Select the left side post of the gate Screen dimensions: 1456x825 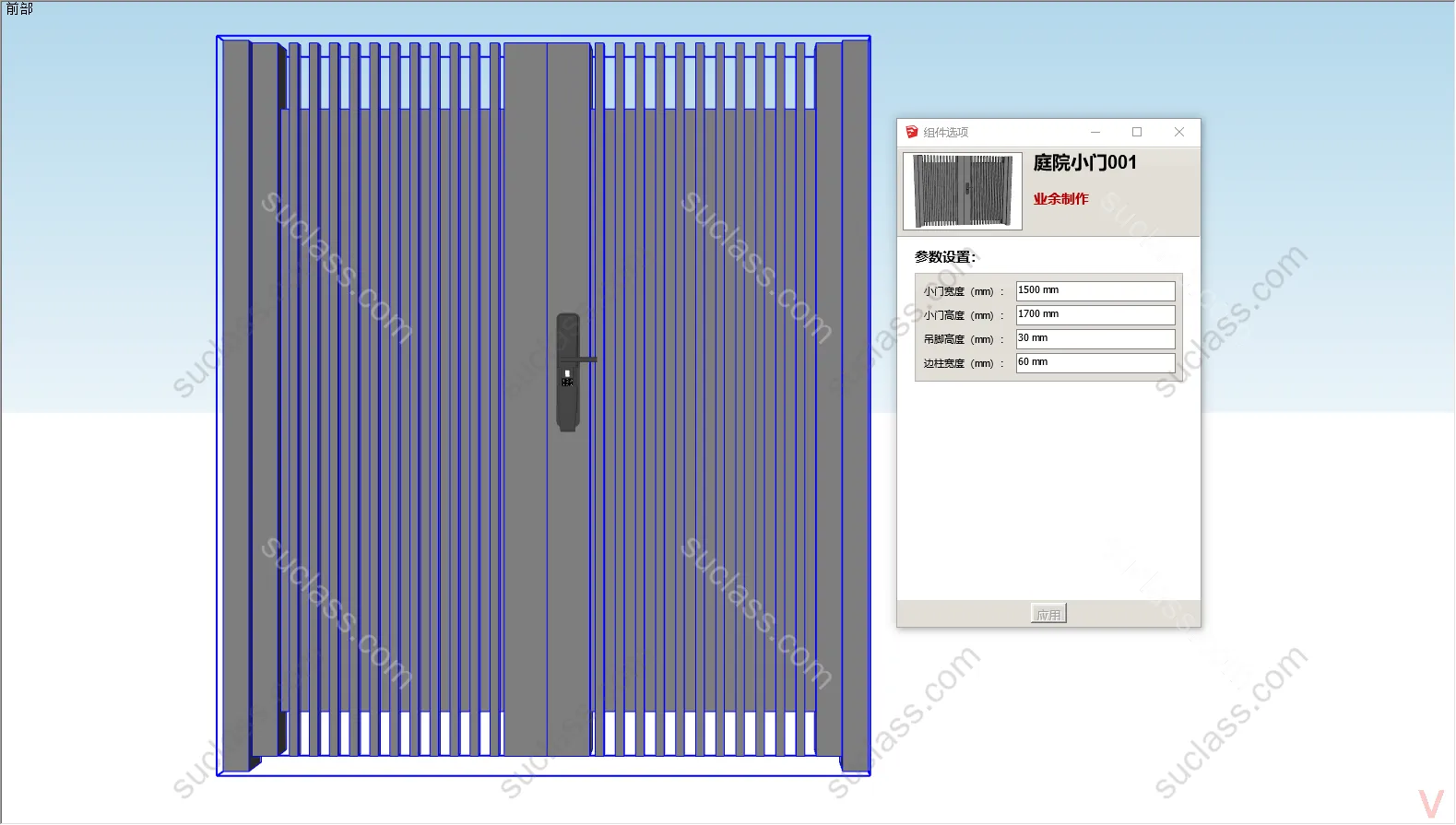tap(236, 406)
